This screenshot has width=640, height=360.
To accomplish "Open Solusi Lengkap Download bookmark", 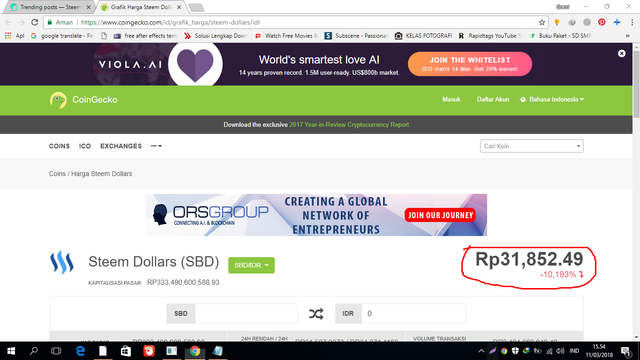I will pos(216,36).
